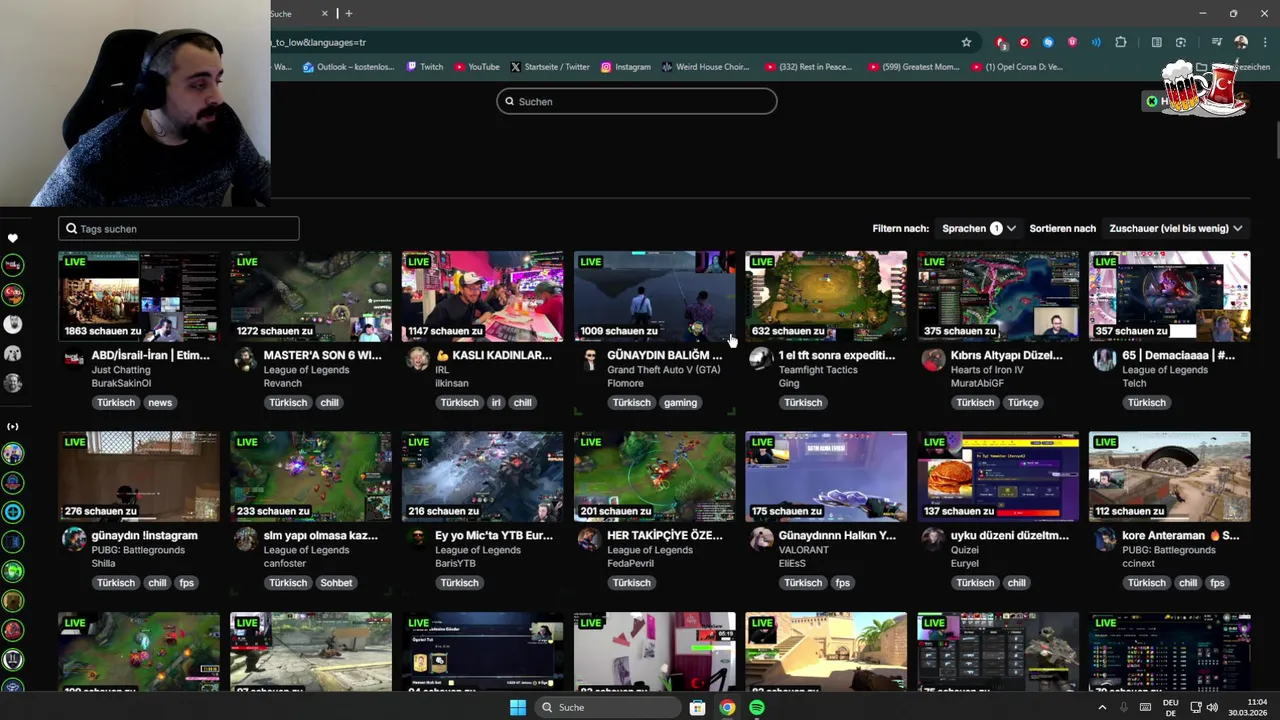This screenshot has width=1280, height=720.
Task: Open ilkinsan's avatar beside KASLI KADINLAR
Action: (418, 359)
